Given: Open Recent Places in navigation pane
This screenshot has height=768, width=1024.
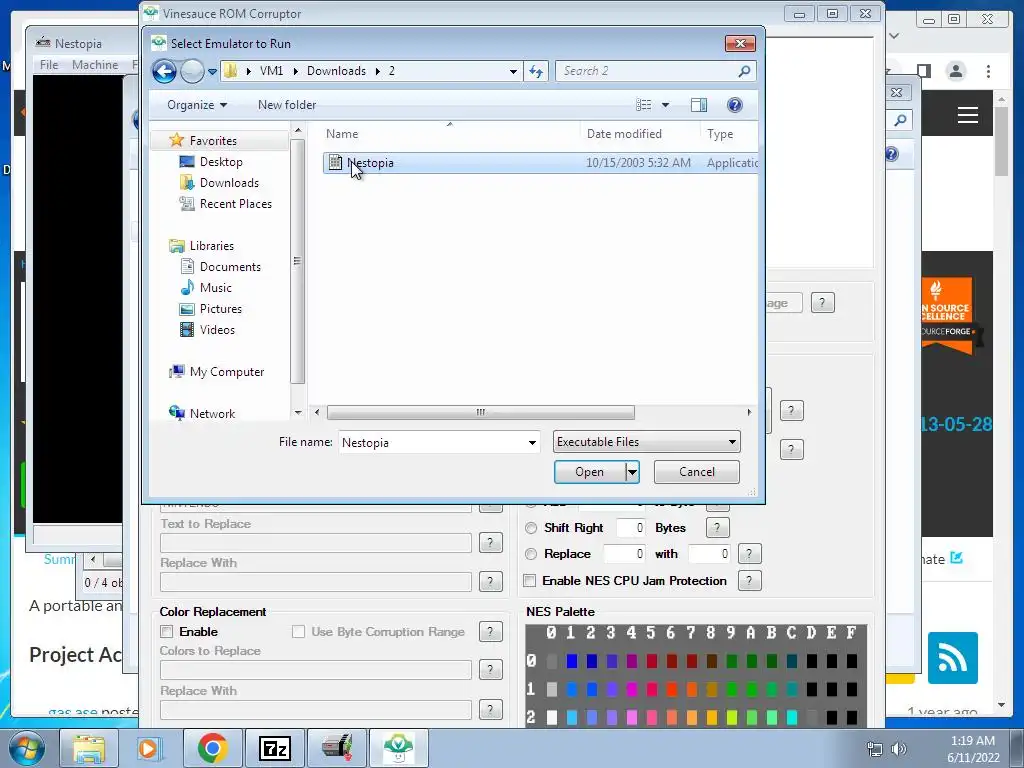Looking at the screenshot, I should pyautogui.click(x=235, y=204).
